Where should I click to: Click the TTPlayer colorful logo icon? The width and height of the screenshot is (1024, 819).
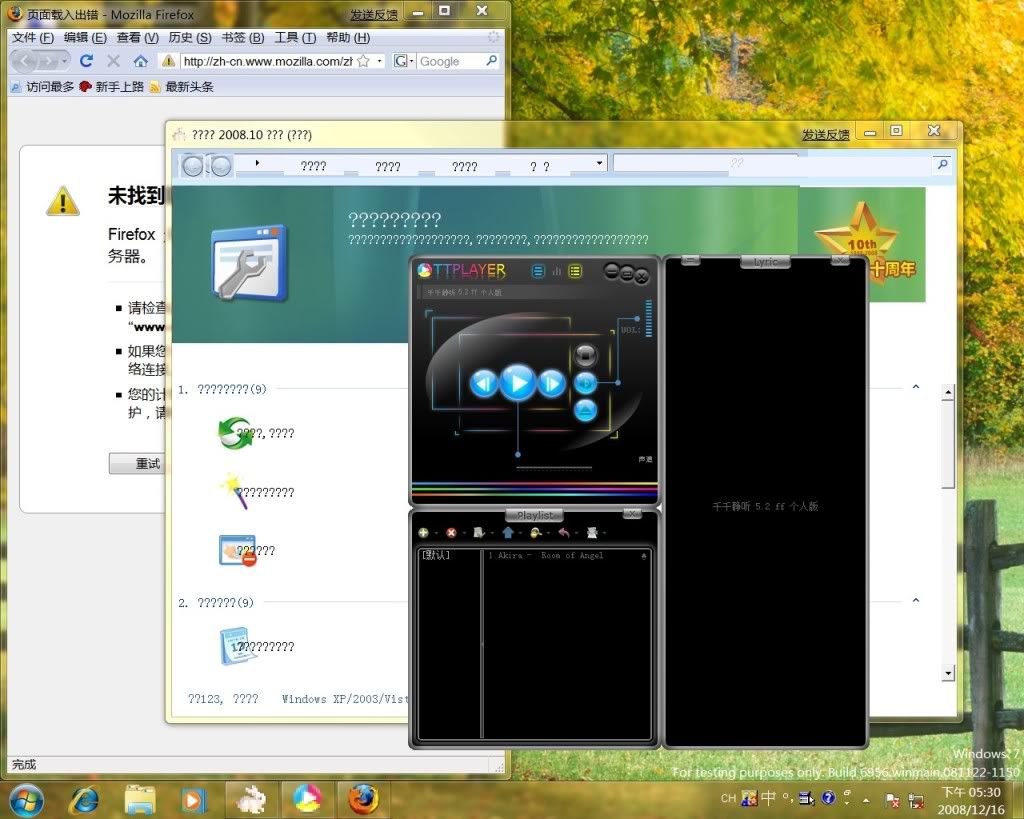[x=424, y=270]
